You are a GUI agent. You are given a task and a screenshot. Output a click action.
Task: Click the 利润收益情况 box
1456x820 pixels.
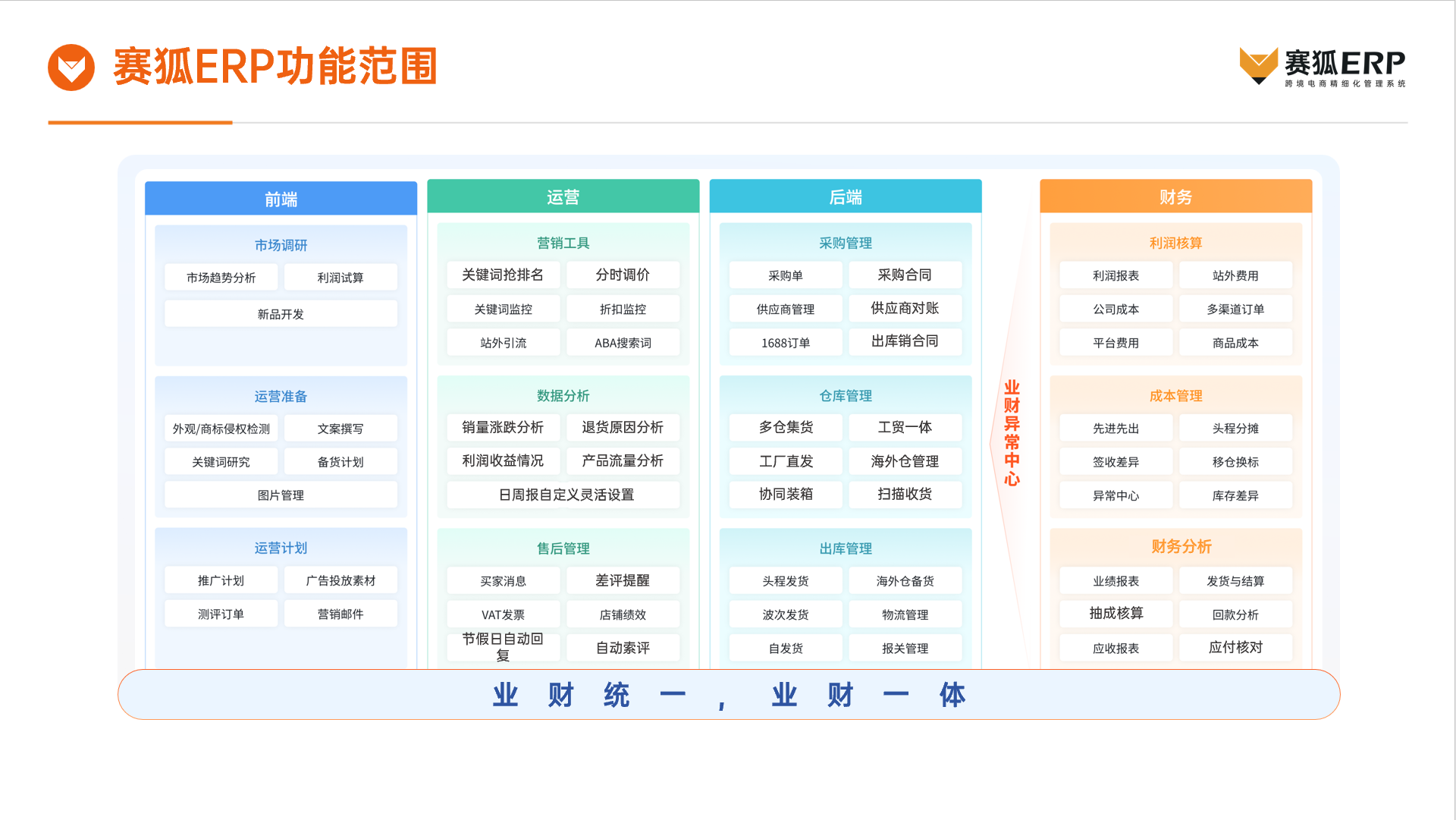503,460
